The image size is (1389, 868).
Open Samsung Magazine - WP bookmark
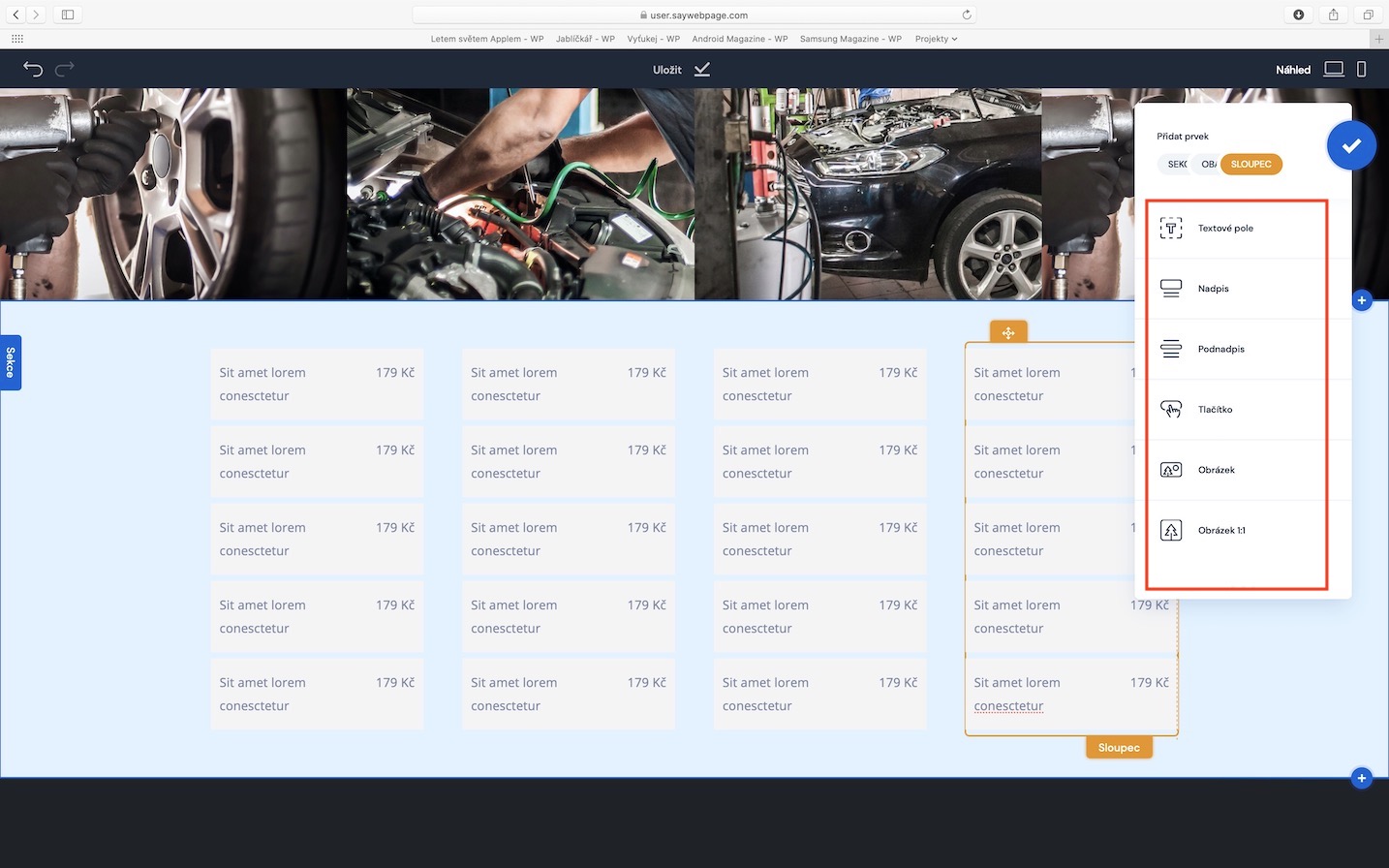click(850, 39)
